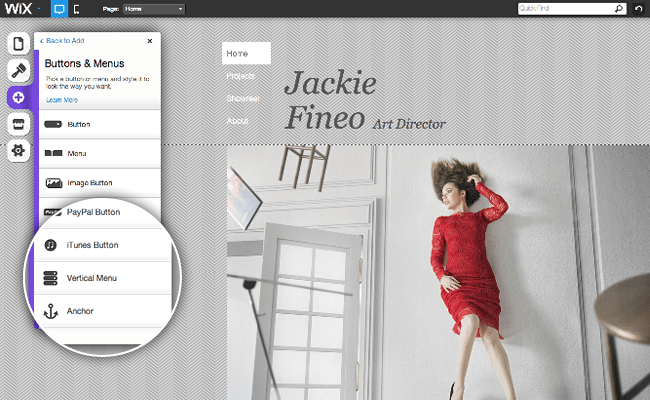Open the Design paintbrush sidebar icon

click(x=18, y=70)
